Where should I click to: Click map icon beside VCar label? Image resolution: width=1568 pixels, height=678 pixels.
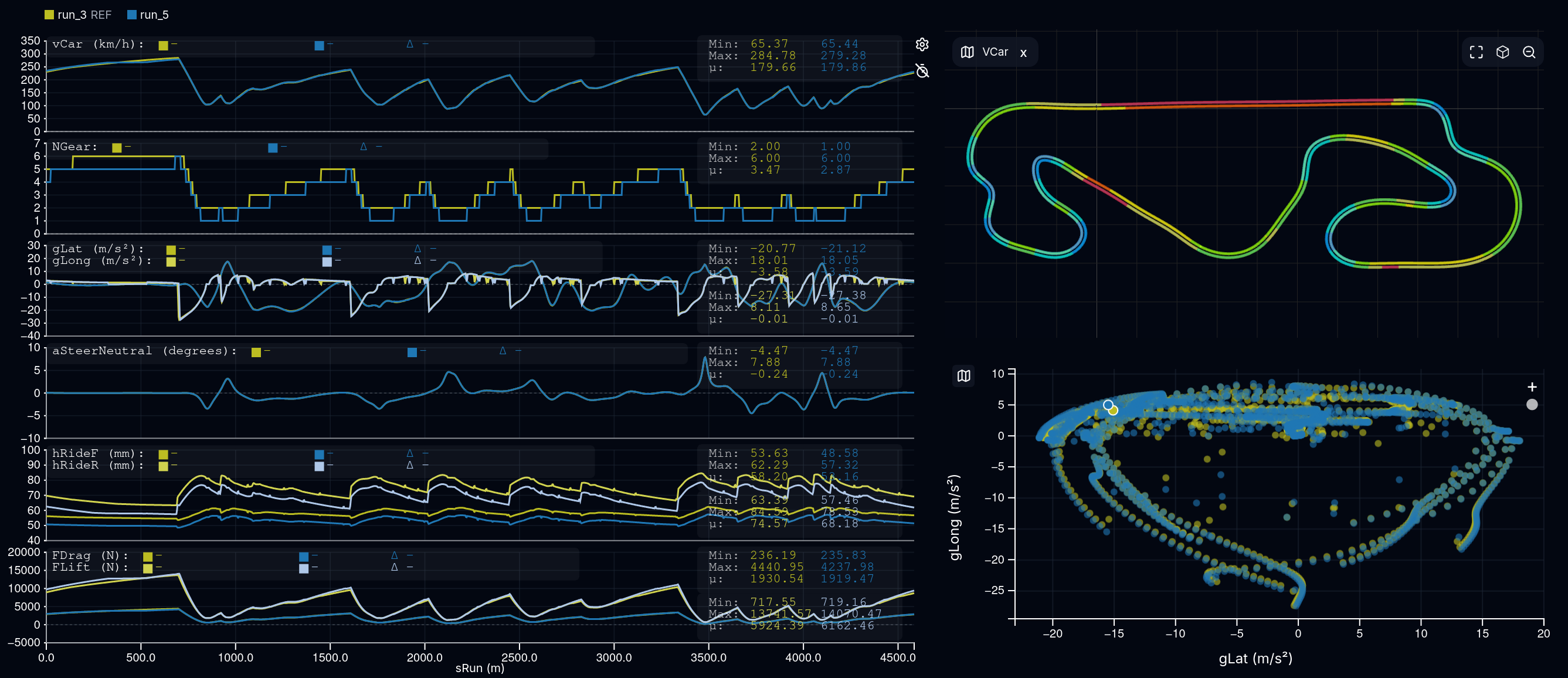pyautogui.click(x=967, y=52)
